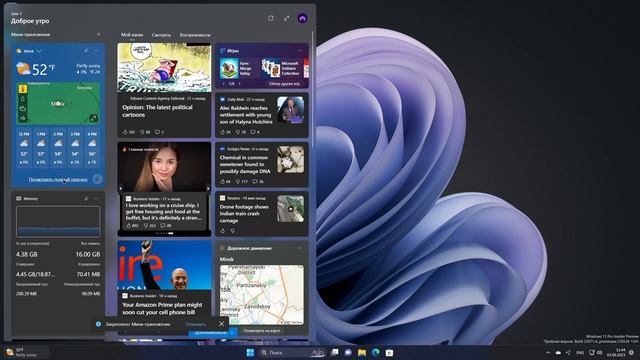The height and width of the screenshot is (360, 640).
Task: Open File Explorer from the taskbar
Action: (x=362, y=352)
